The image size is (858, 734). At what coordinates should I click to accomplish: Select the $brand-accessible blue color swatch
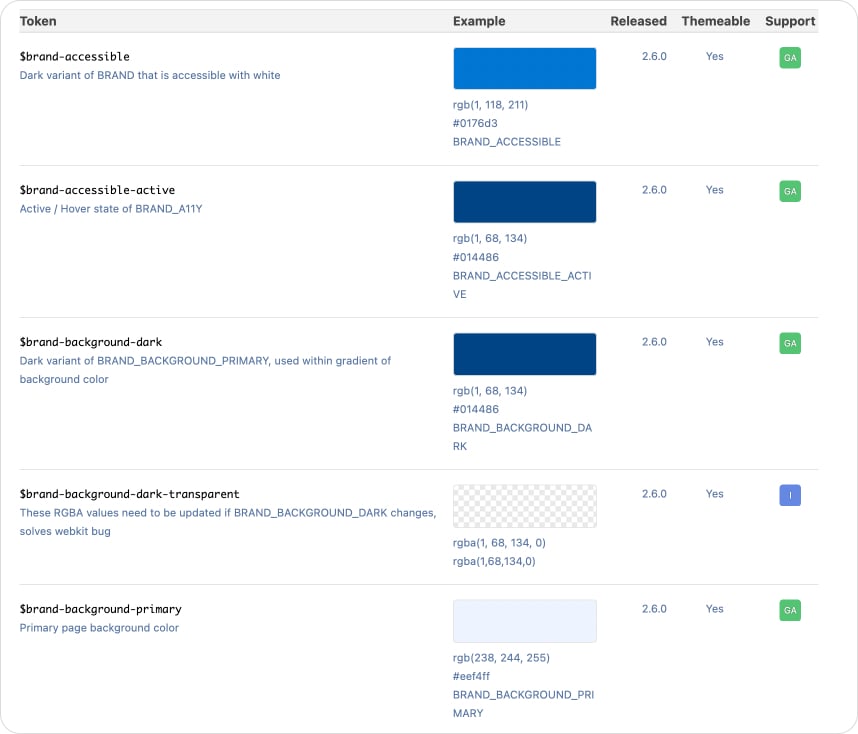pyautogui.click(x=524, y=69)
